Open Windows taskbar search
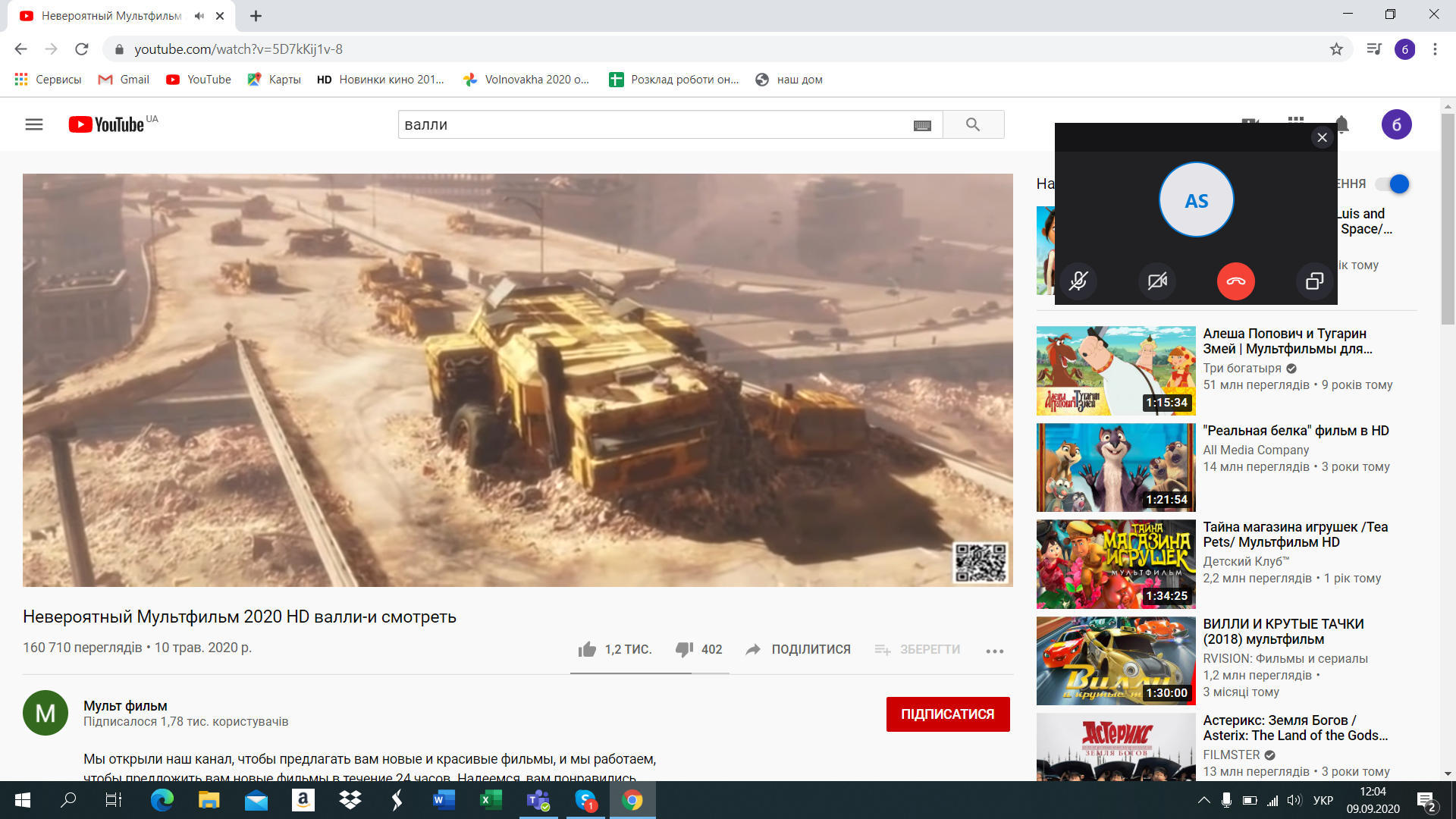 (x=68, y=800)
